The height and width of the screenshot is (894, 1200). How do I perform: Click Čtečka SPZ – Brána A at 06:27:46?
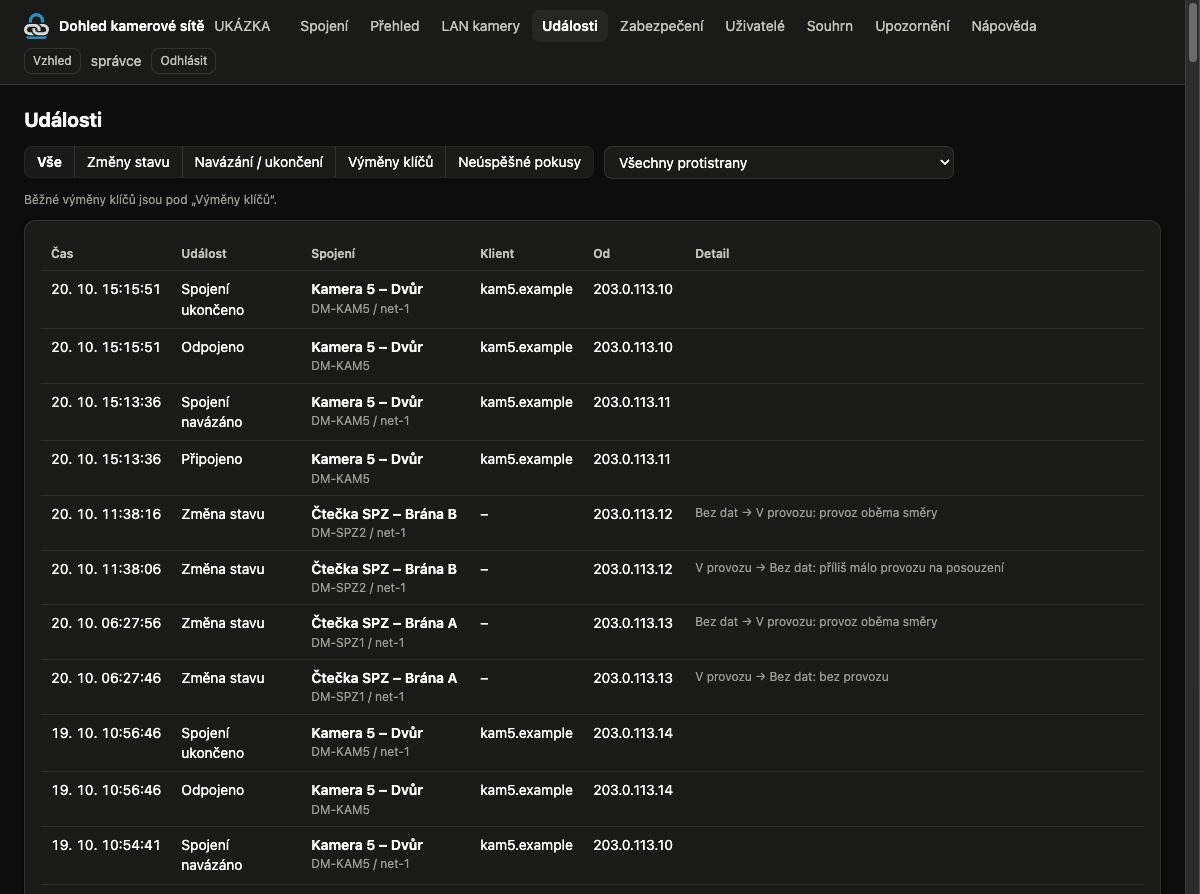point(384,678)
